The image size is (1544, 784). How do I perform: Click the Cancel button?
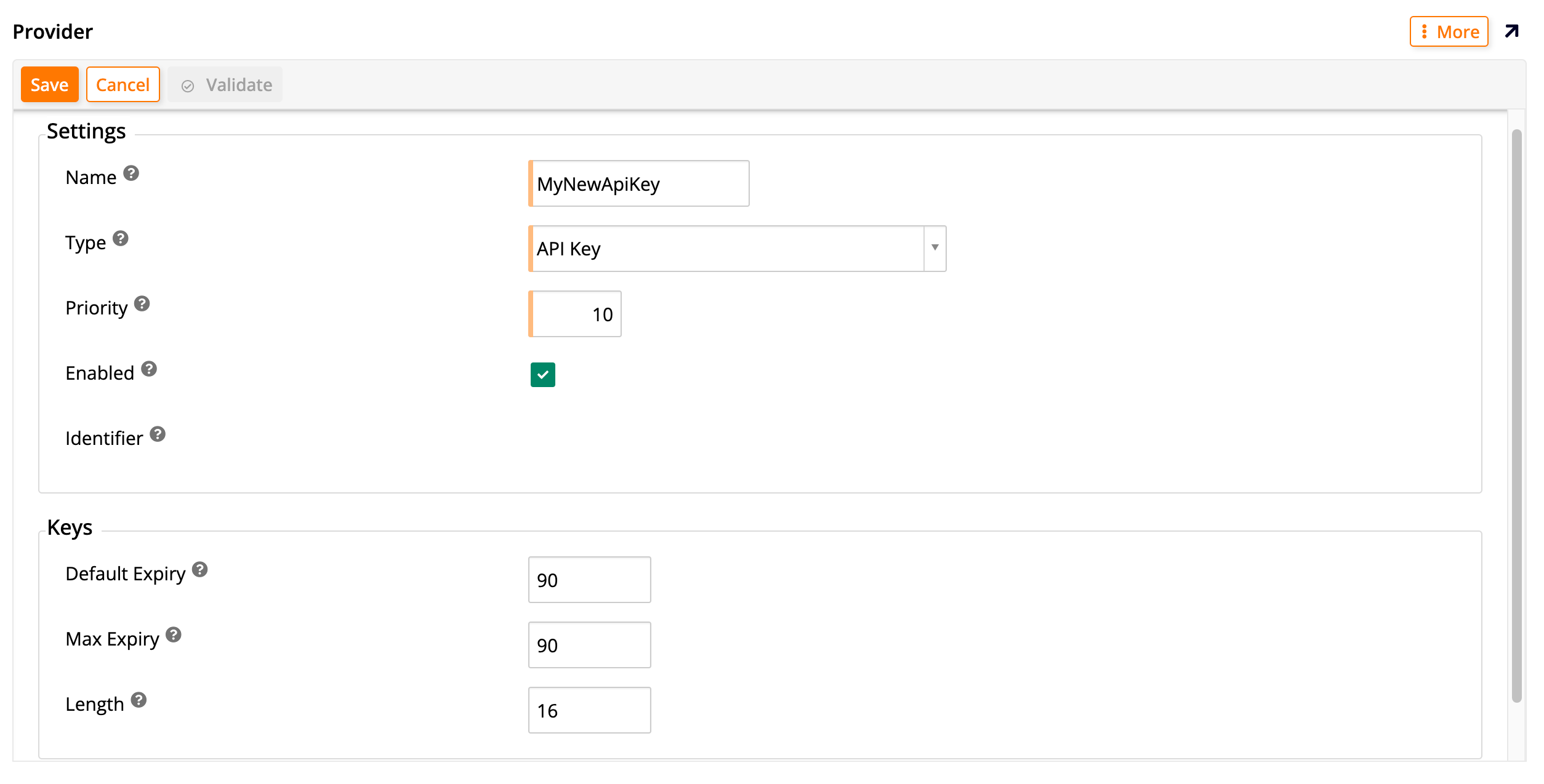click(123, 84)
